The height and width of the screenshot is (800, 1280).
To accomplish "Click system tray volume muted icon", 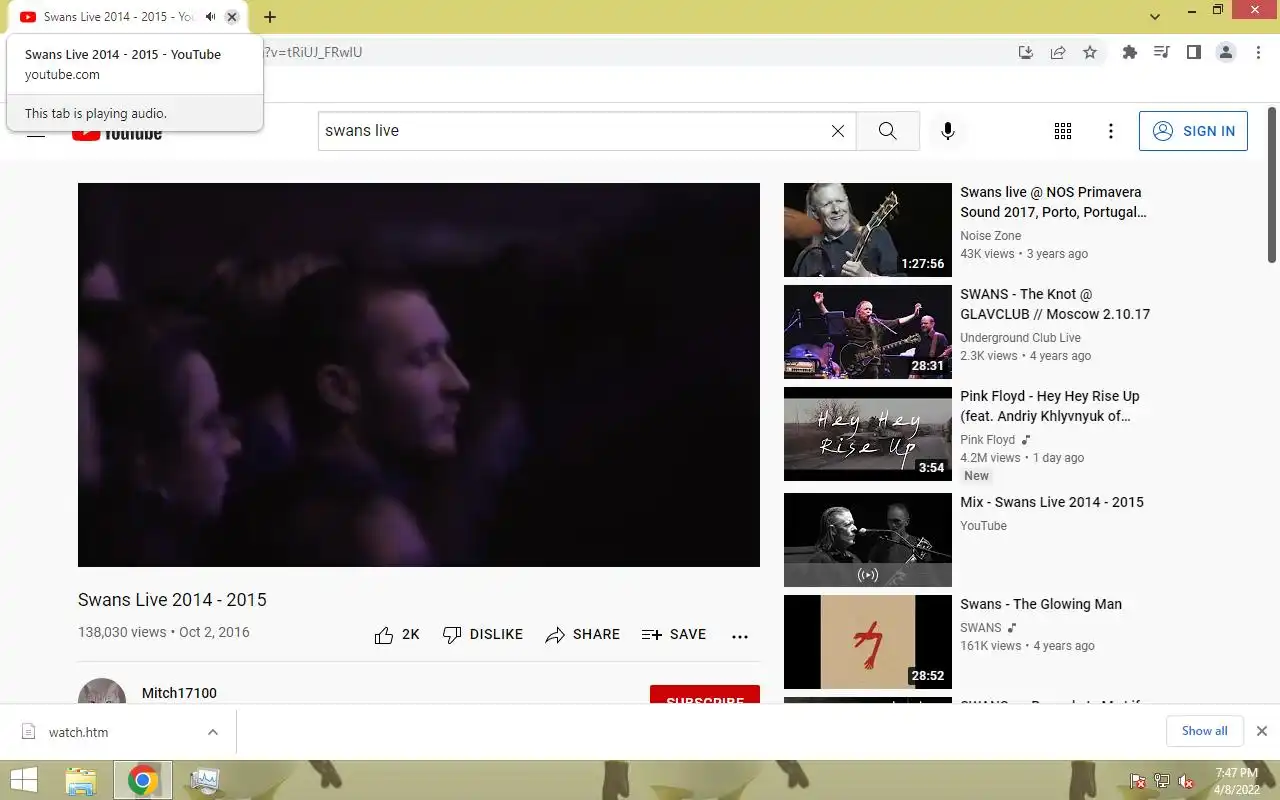I will click(x=1186, y=781).
